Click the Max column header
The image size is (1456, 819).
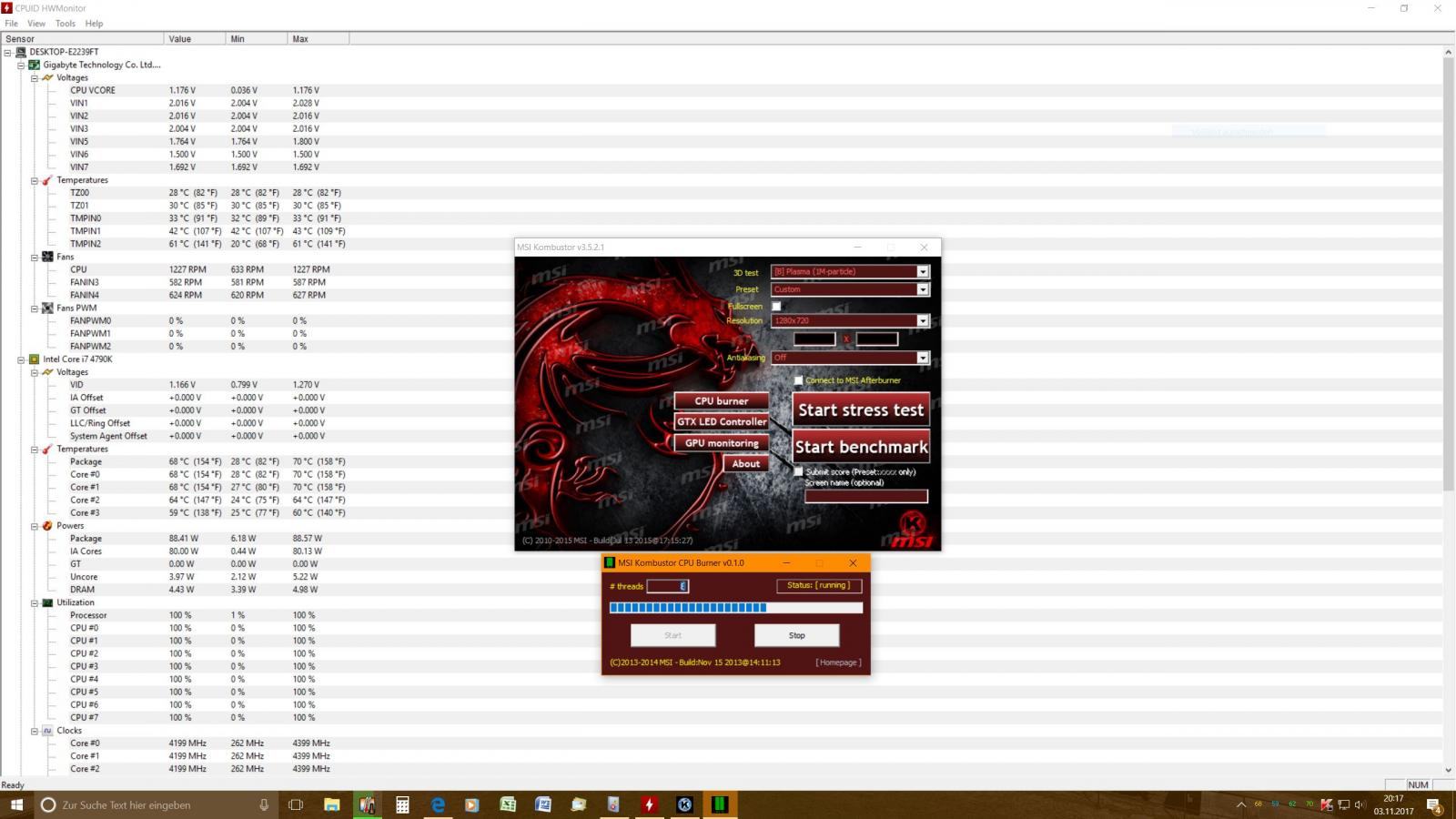(x=318, y=39)
